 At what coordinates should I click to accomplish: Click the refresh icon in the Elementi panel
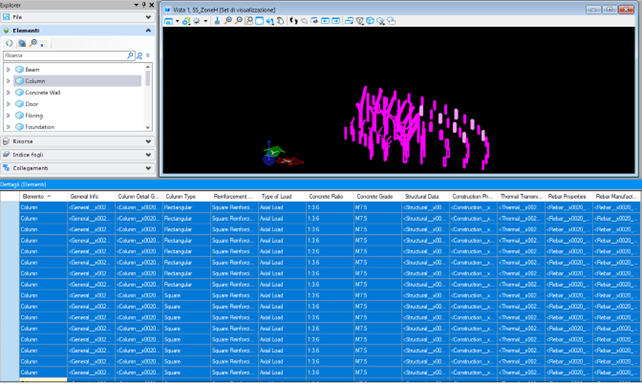pos(9,43)
